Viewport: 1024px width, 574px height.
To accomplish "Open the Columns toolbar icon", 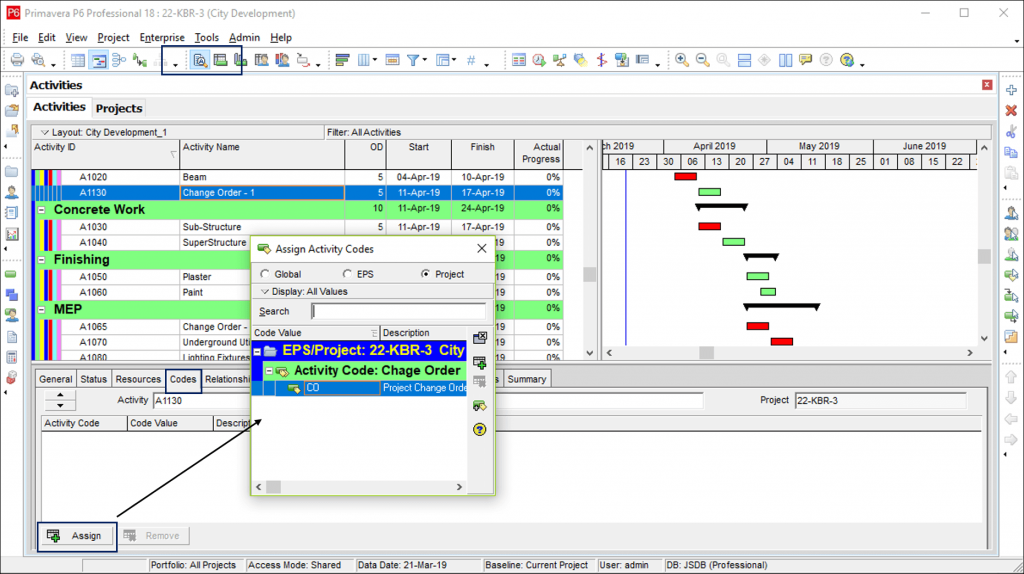I will tap(363, 60).
